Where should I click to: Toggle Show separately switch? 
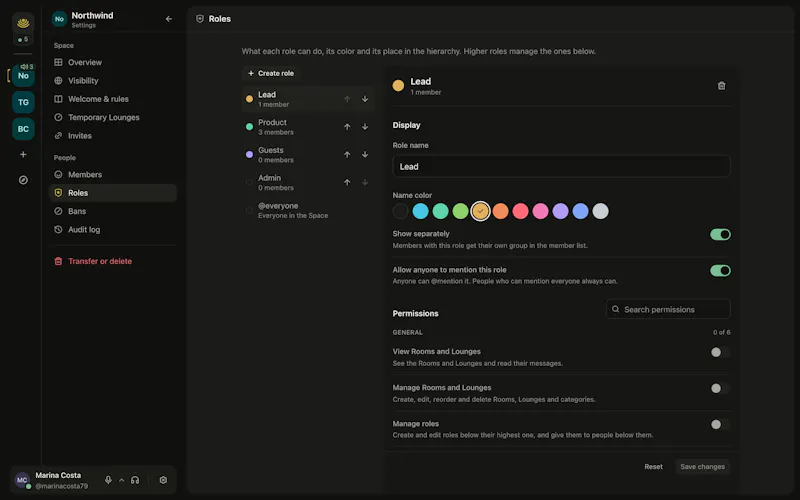tap(720, 234)
